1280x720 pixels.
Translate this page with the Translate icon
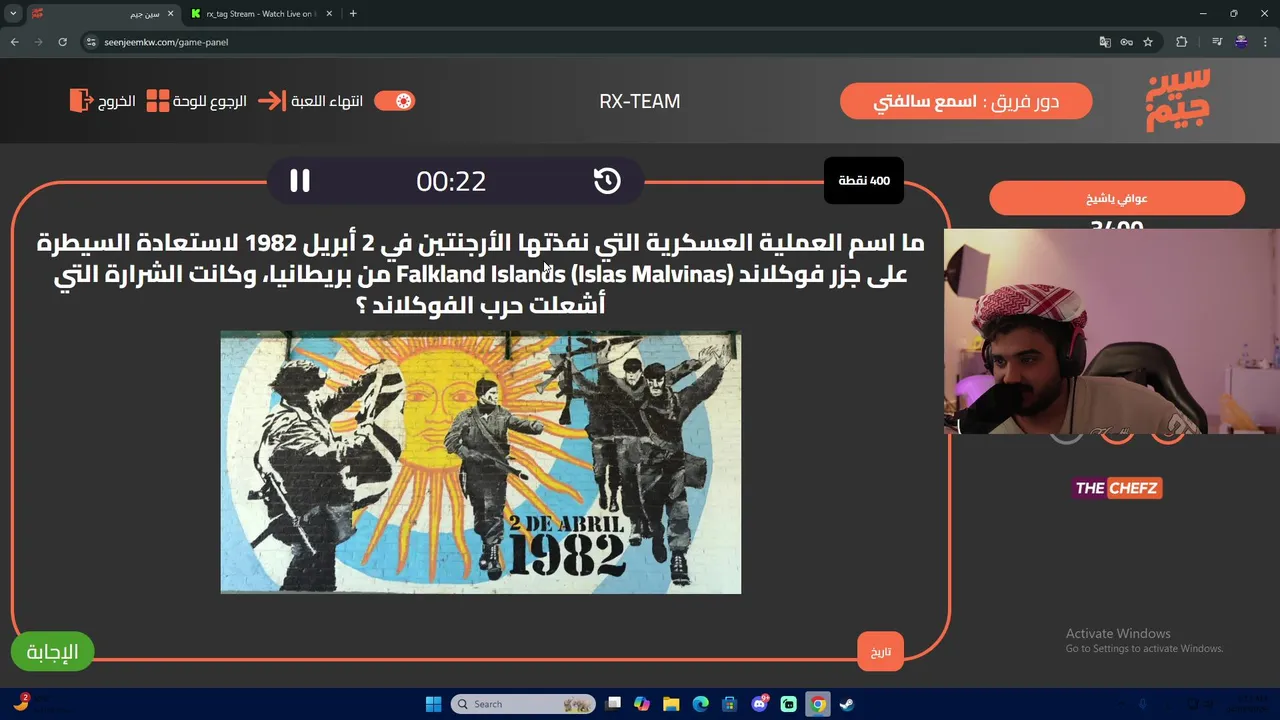(1105, 42)
